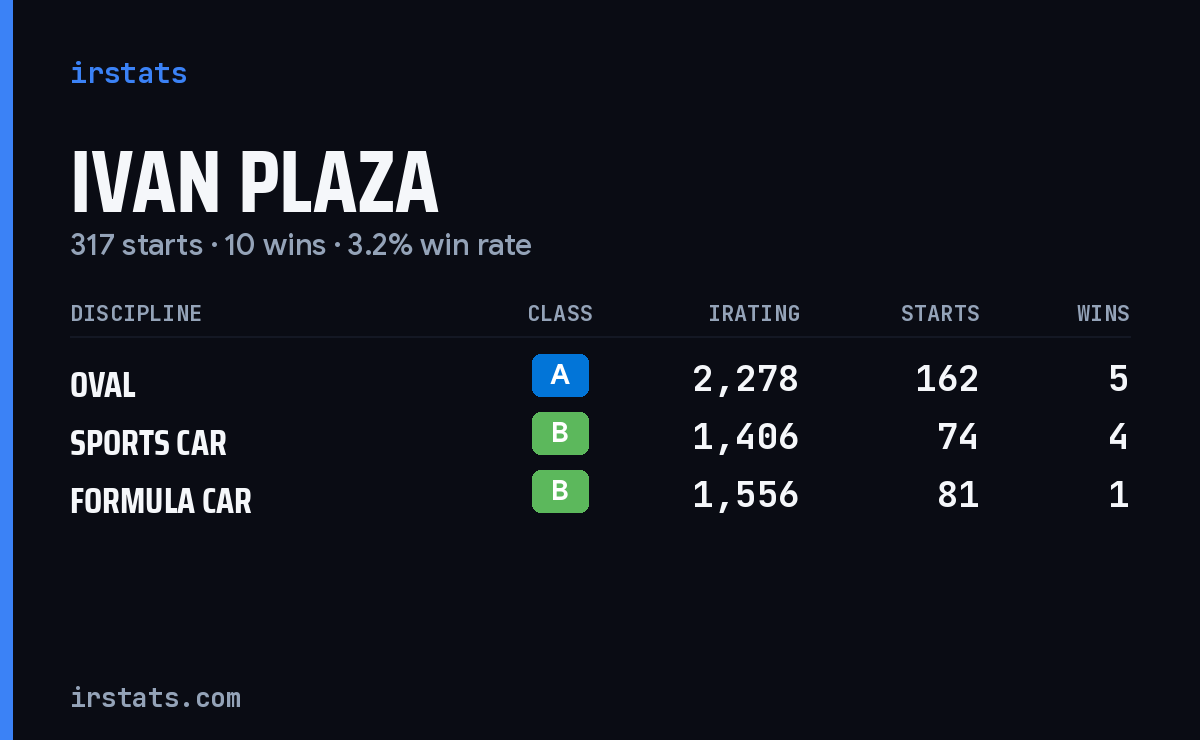Image resolution: width=1200 pixels, height=740 pixels.
Task: Click the Oval iRating value 2,278
Action: (x=746, y=379)
